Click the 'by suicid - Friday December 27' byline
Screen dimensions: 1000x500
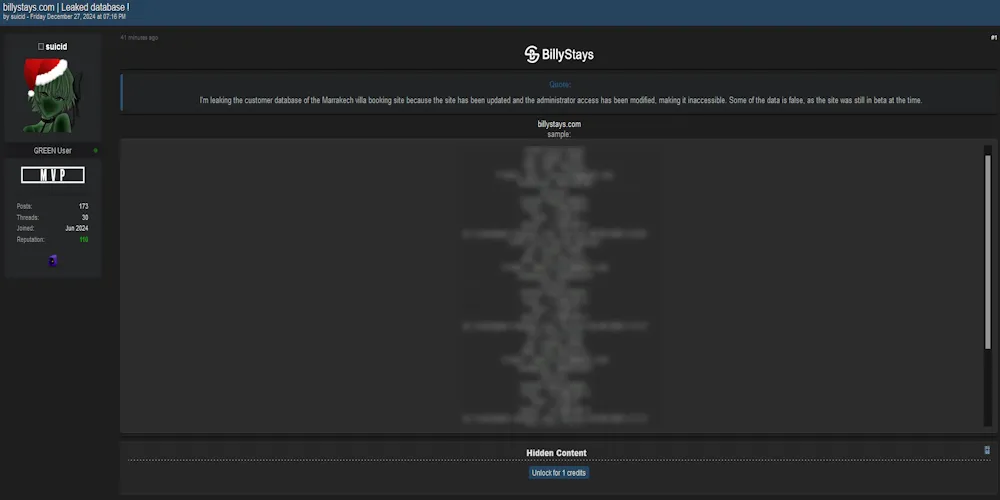pyautogui.click(x=64, y=17)
